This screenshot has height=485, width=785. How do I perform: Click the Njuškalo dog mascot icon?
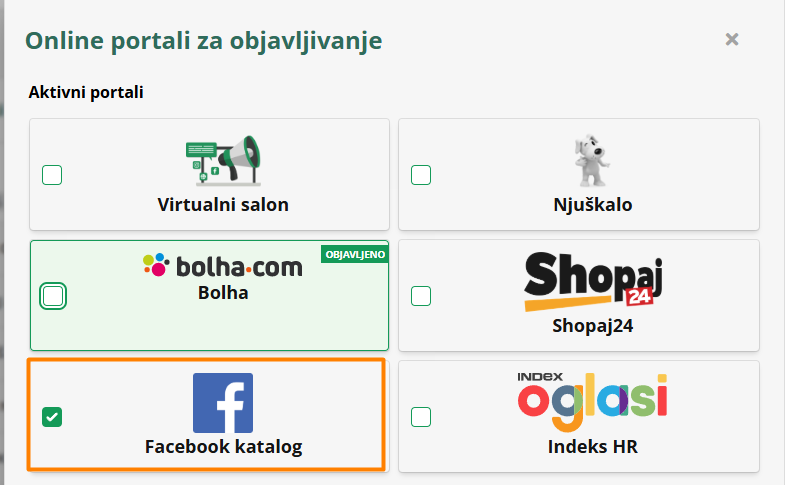(592, 160)
